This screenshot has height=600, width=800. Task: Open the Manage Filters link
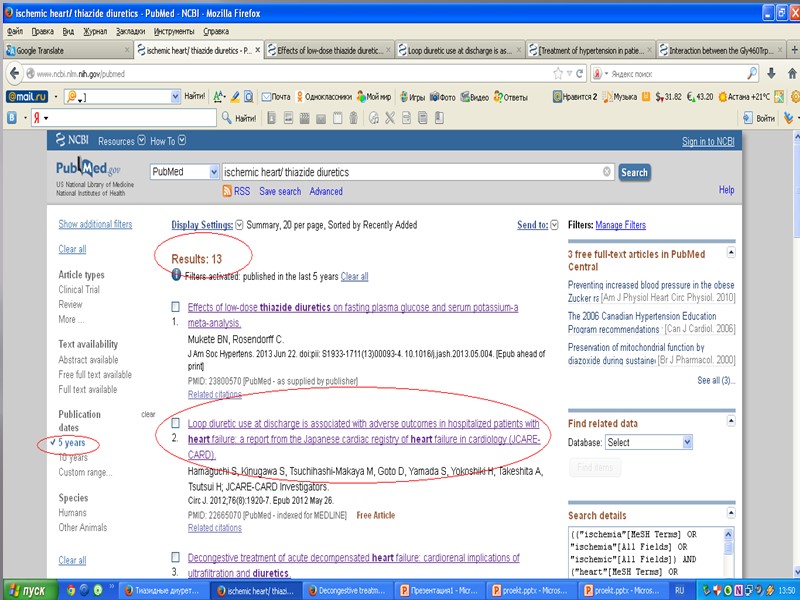pyautogui.click(x=620, y=225)
